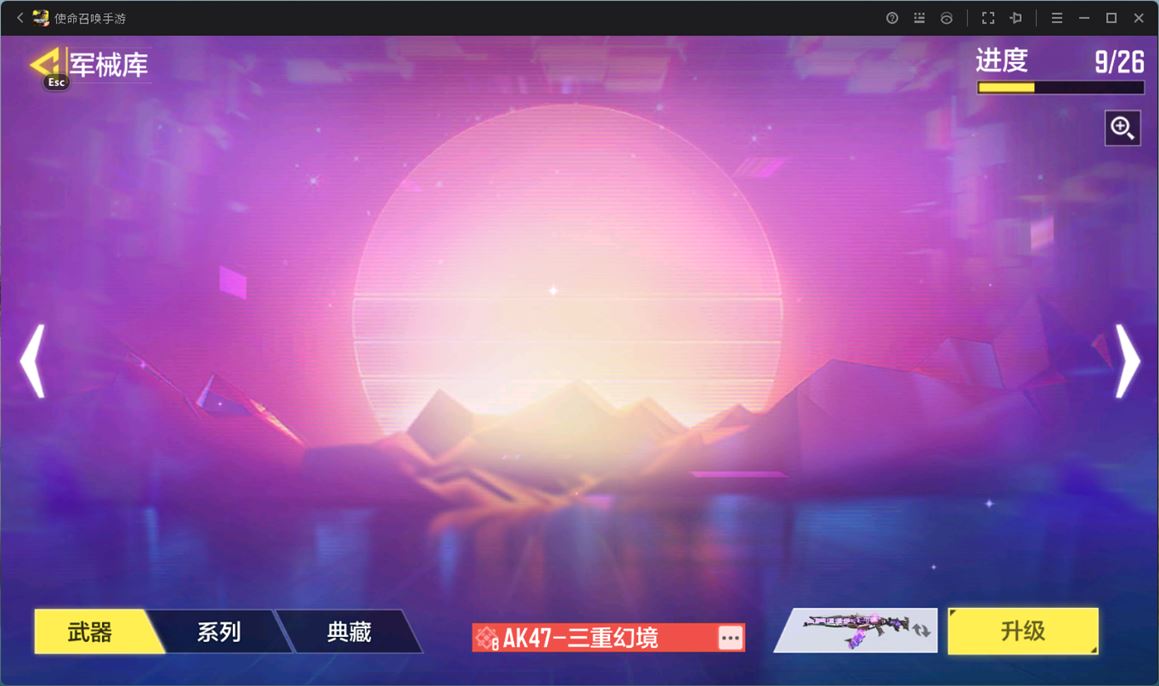This screenshot has height=686, width=1159.
Task: Open the emulator hamburger menu
Action: coord(1057,18)
